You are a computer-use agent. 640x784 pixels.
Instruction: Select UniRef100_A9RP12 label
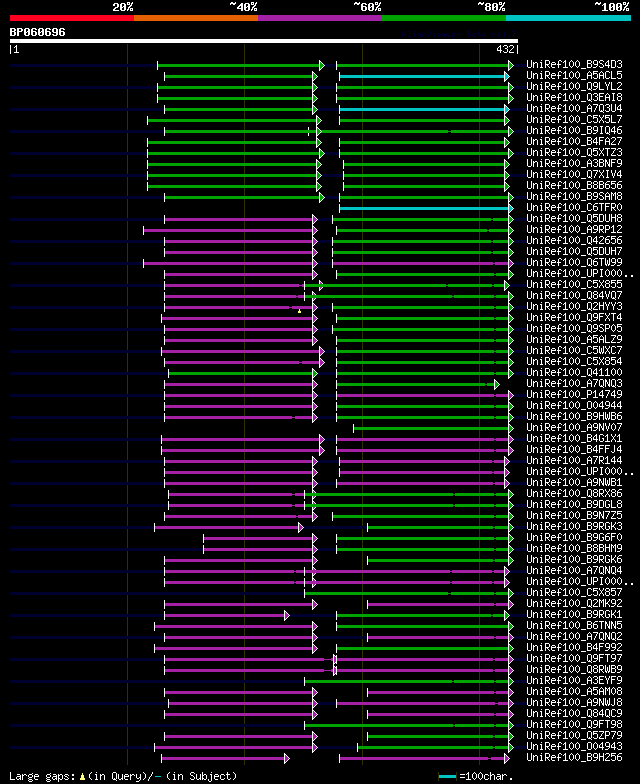point(574,230)
